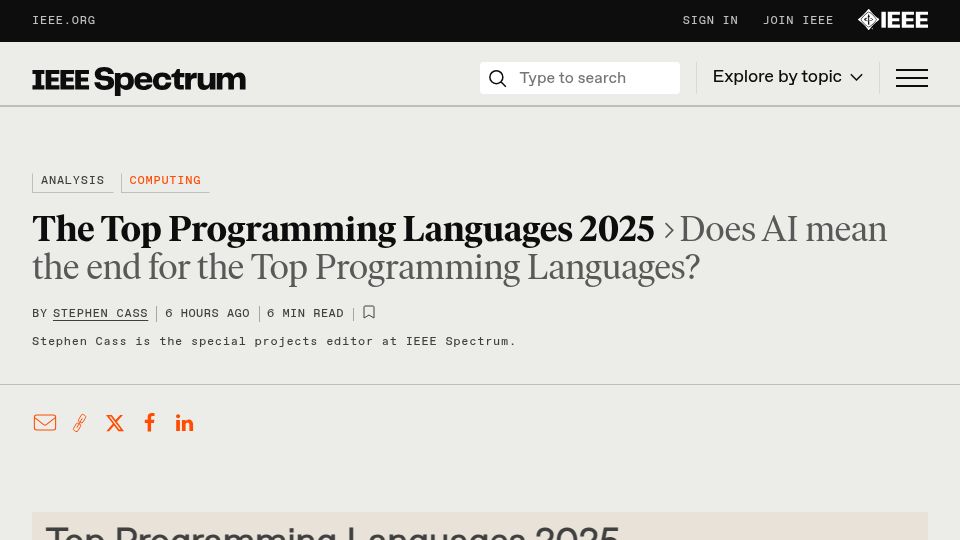
Task: Select the ANALYSIS tag
Action: 72,181
